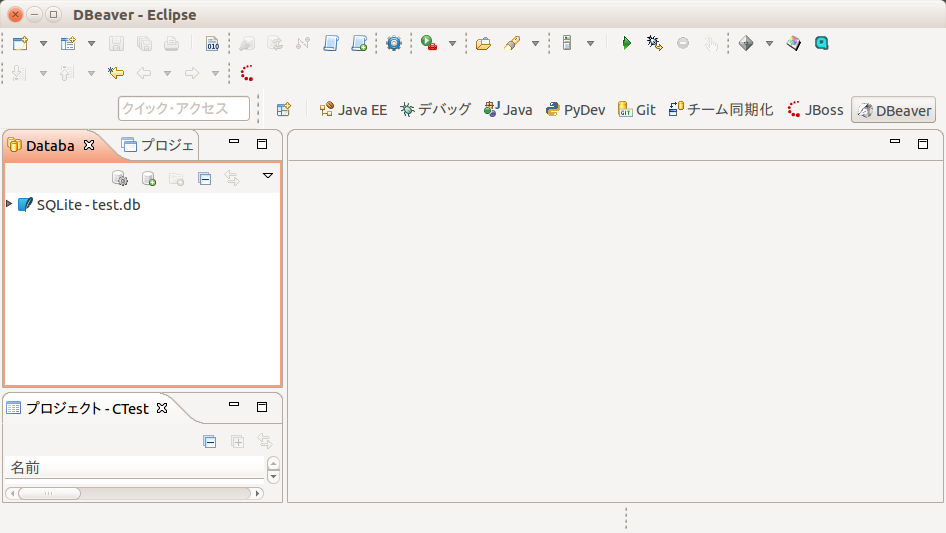The height and width of the screenshot is (533, 946).
Task: Open the grey diamond dropdown arrow
Action: (x=769, y=43)
